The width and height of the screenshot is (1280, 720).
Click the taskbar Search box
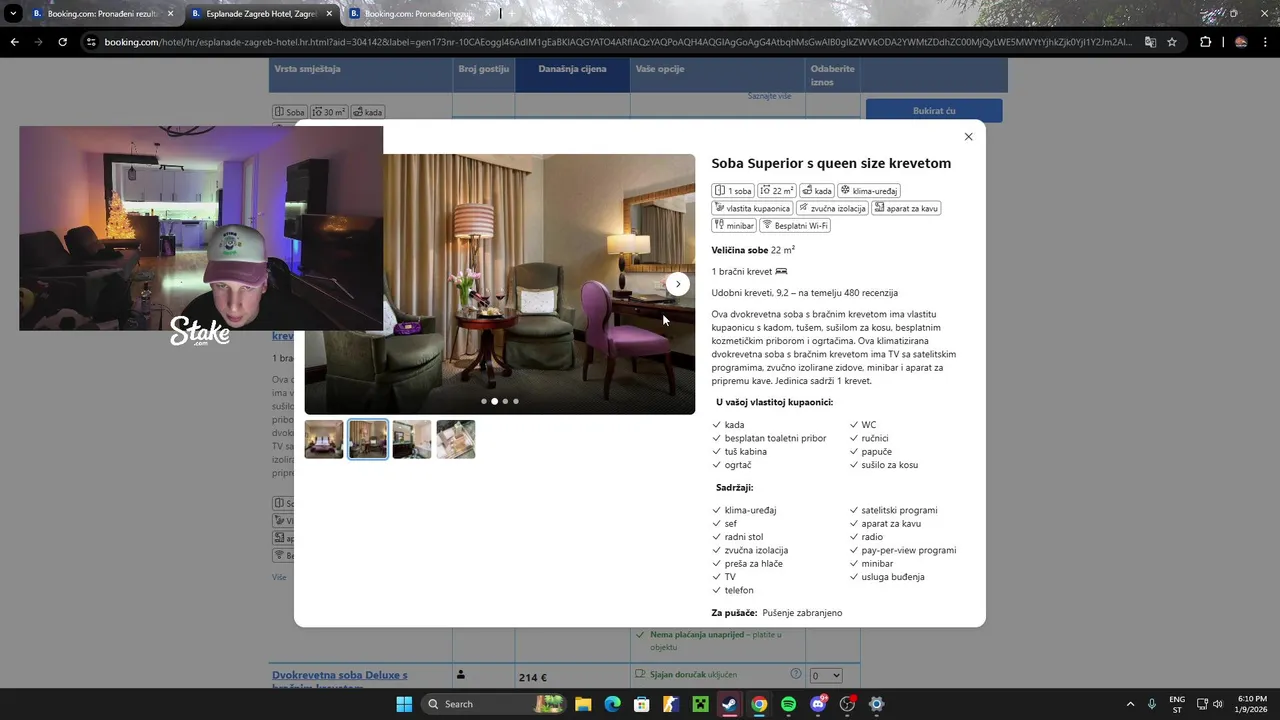click(493, 704)
